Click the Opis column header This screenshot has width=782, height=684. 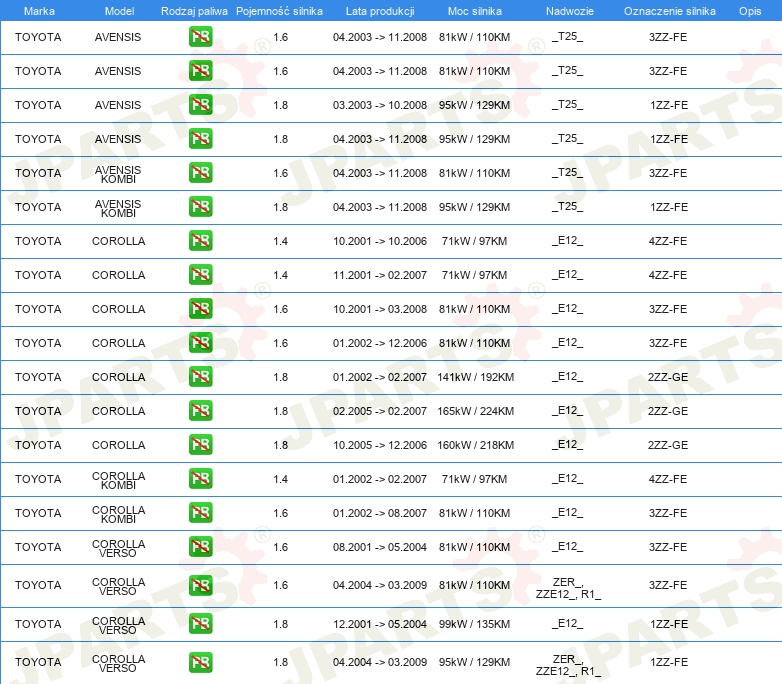[750, 11]
